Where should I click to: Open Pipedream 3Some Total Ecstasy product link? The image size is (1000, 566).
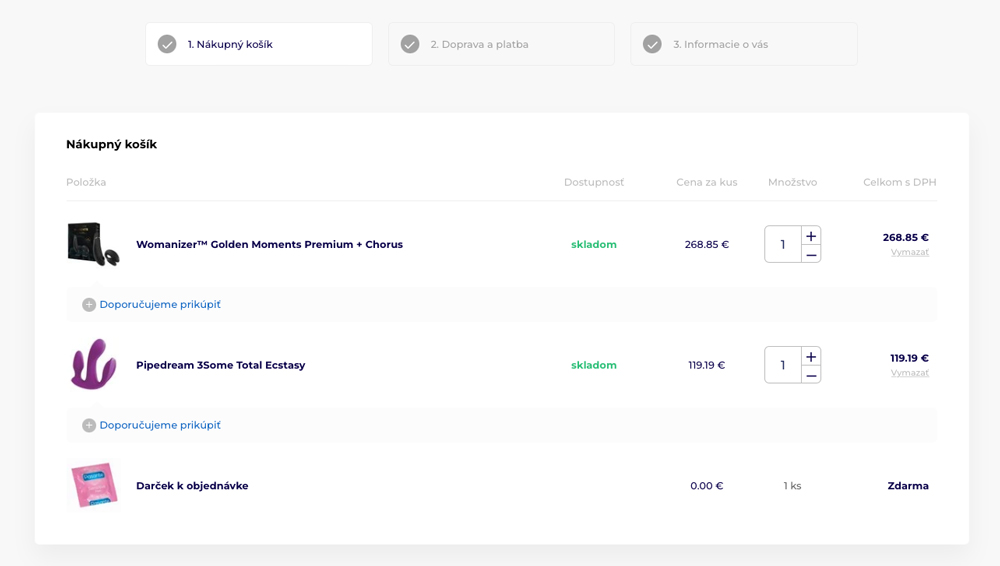point(221,365)
